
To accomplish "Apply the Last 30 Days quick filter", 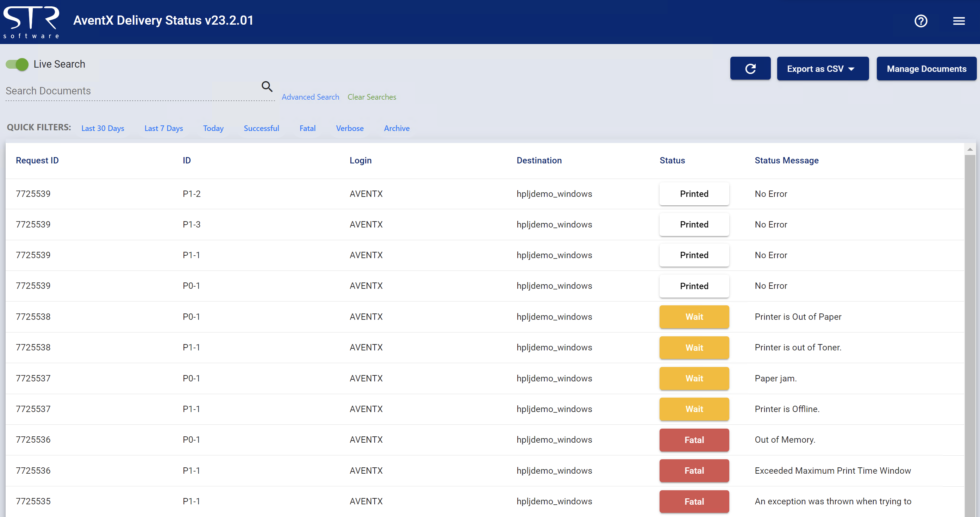I will (x=103, y=128).
